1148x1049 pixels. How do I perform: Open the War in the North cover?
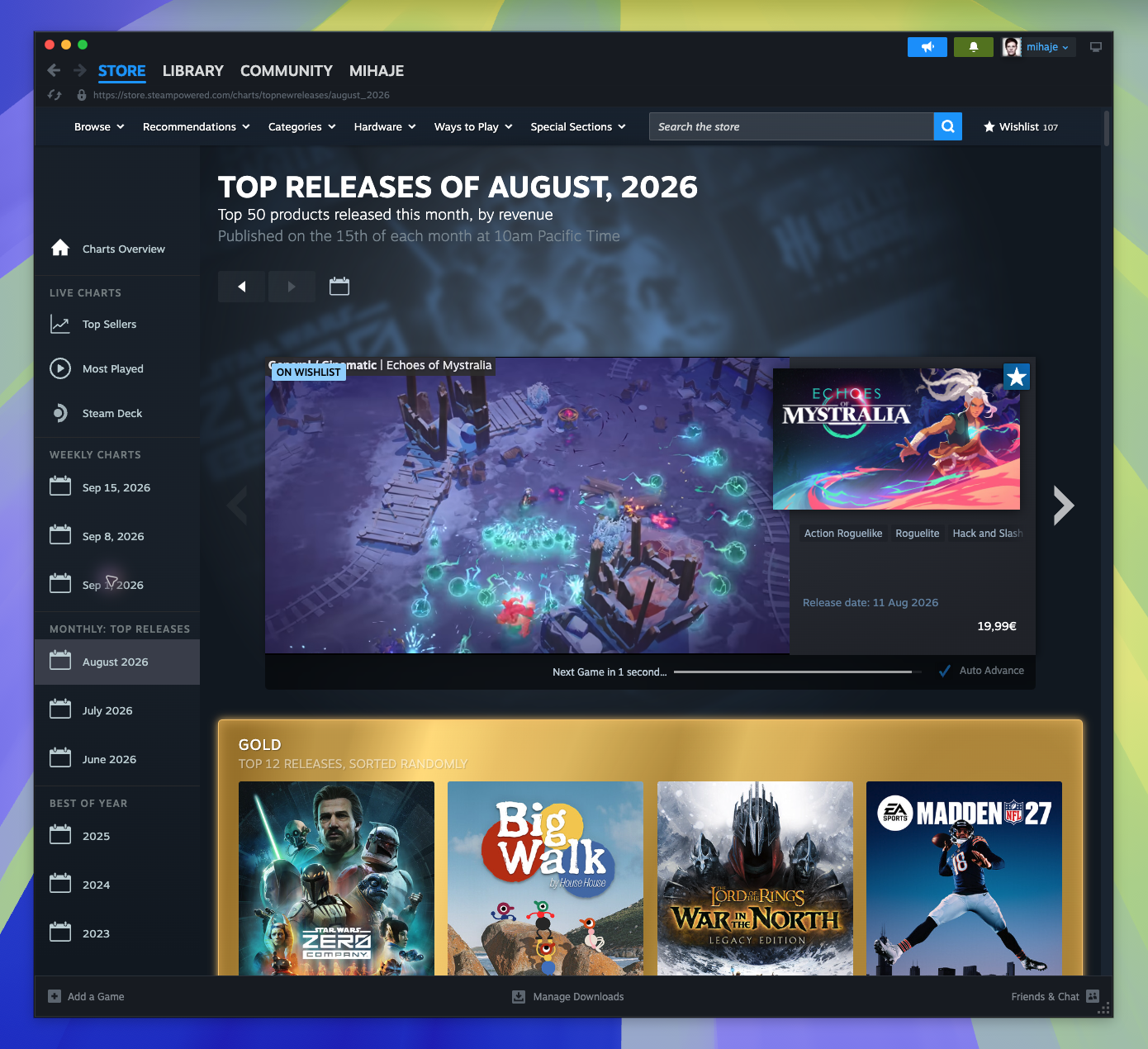pos(755,878)
